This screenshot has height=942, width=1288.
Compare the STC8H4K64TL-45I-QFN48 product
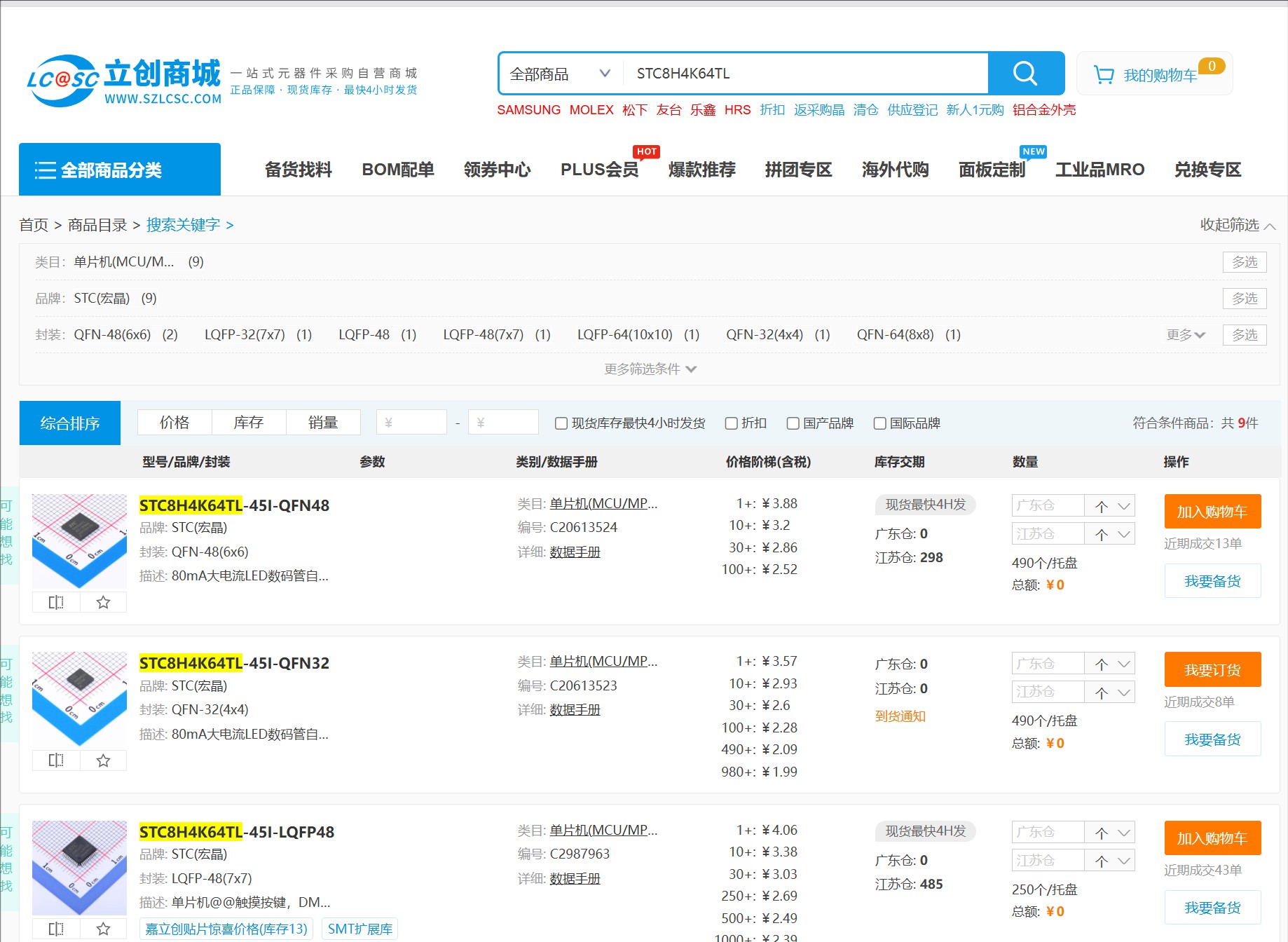[56, 602]
